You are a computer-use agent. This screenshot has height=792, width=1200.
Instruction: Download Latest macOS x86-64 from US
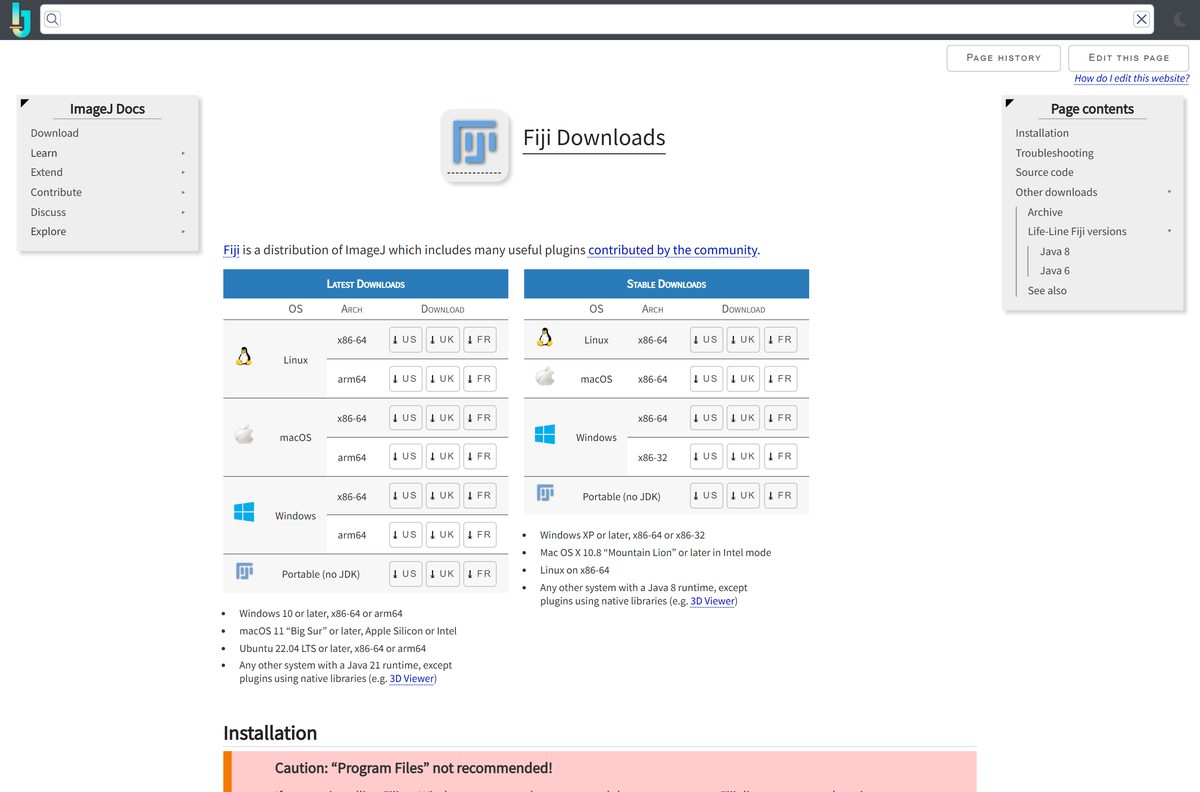click(406, 418)
